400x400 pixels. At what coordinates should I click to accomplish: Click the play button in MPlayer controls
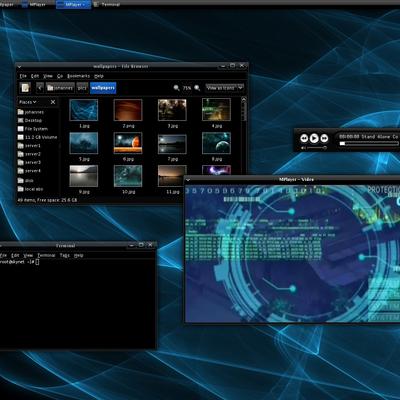[314, 138]
